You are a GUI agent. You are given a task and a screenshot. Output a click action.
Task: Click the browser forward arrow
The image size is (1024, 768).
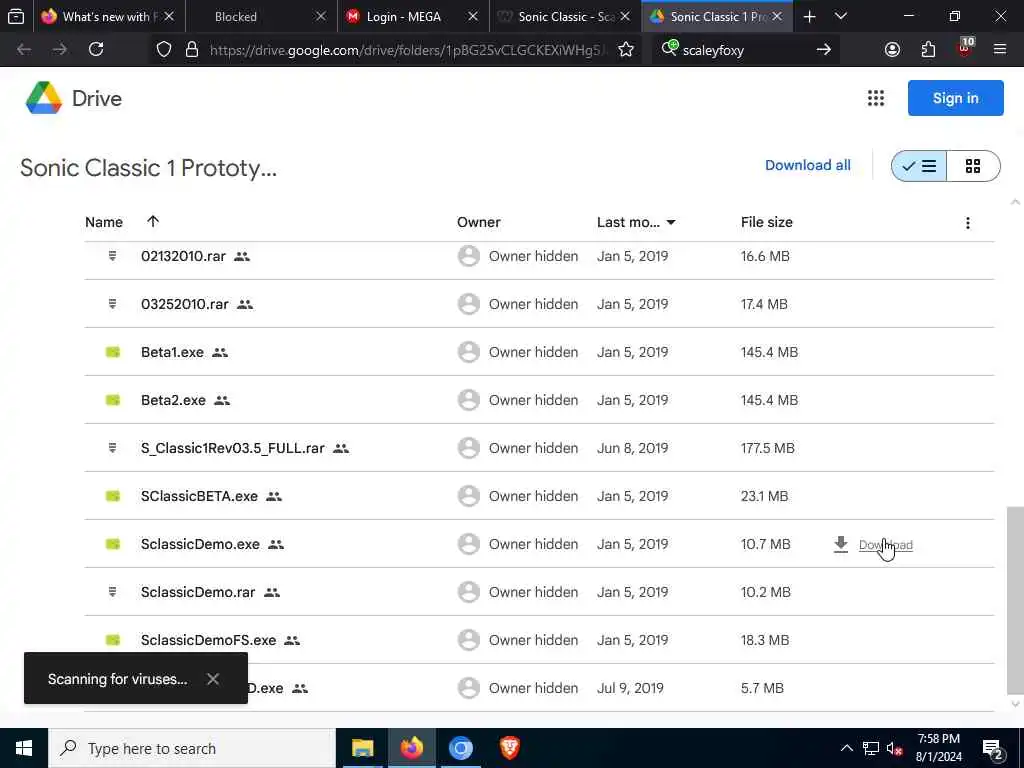60,50
